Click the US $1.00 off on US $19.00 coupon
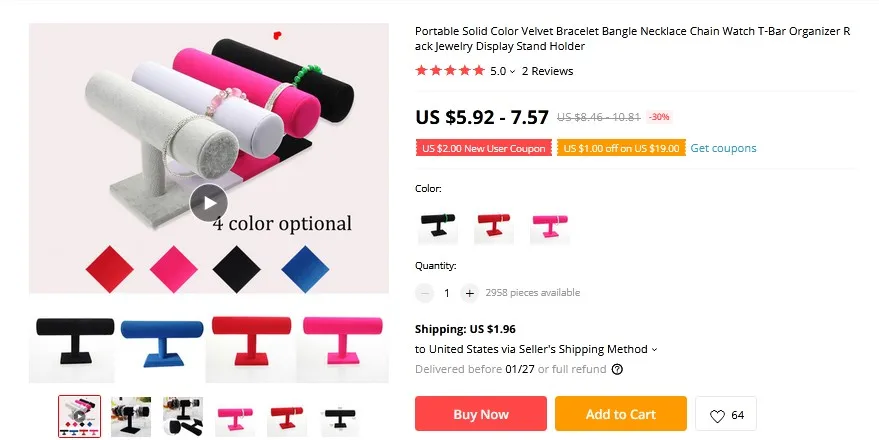 pos(621,148)
